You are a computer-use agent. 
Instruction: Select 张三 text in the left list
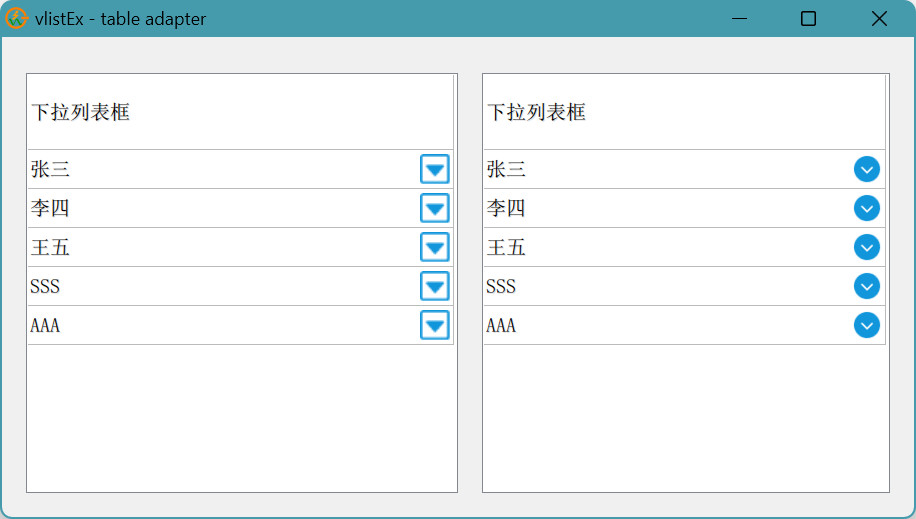50,169
